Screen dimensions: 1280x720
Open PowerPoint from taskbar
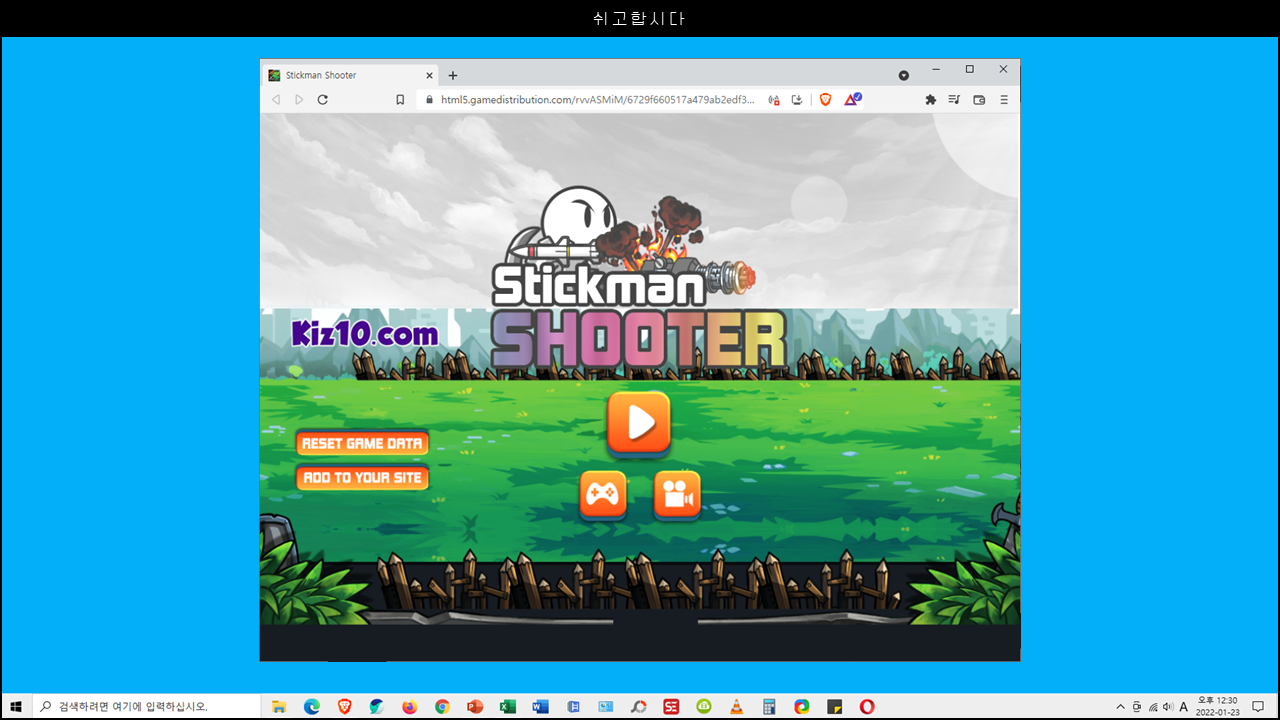click(475, 707)
